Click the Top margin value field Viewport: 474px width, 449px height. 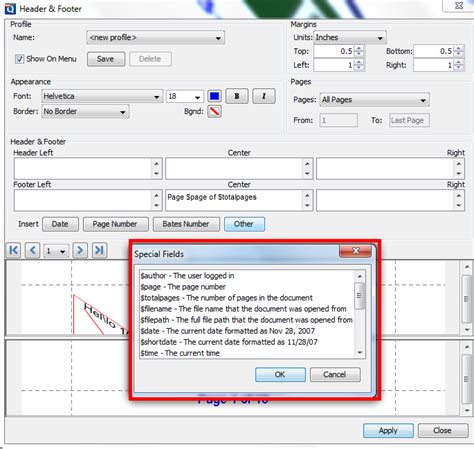pos(334,51)
